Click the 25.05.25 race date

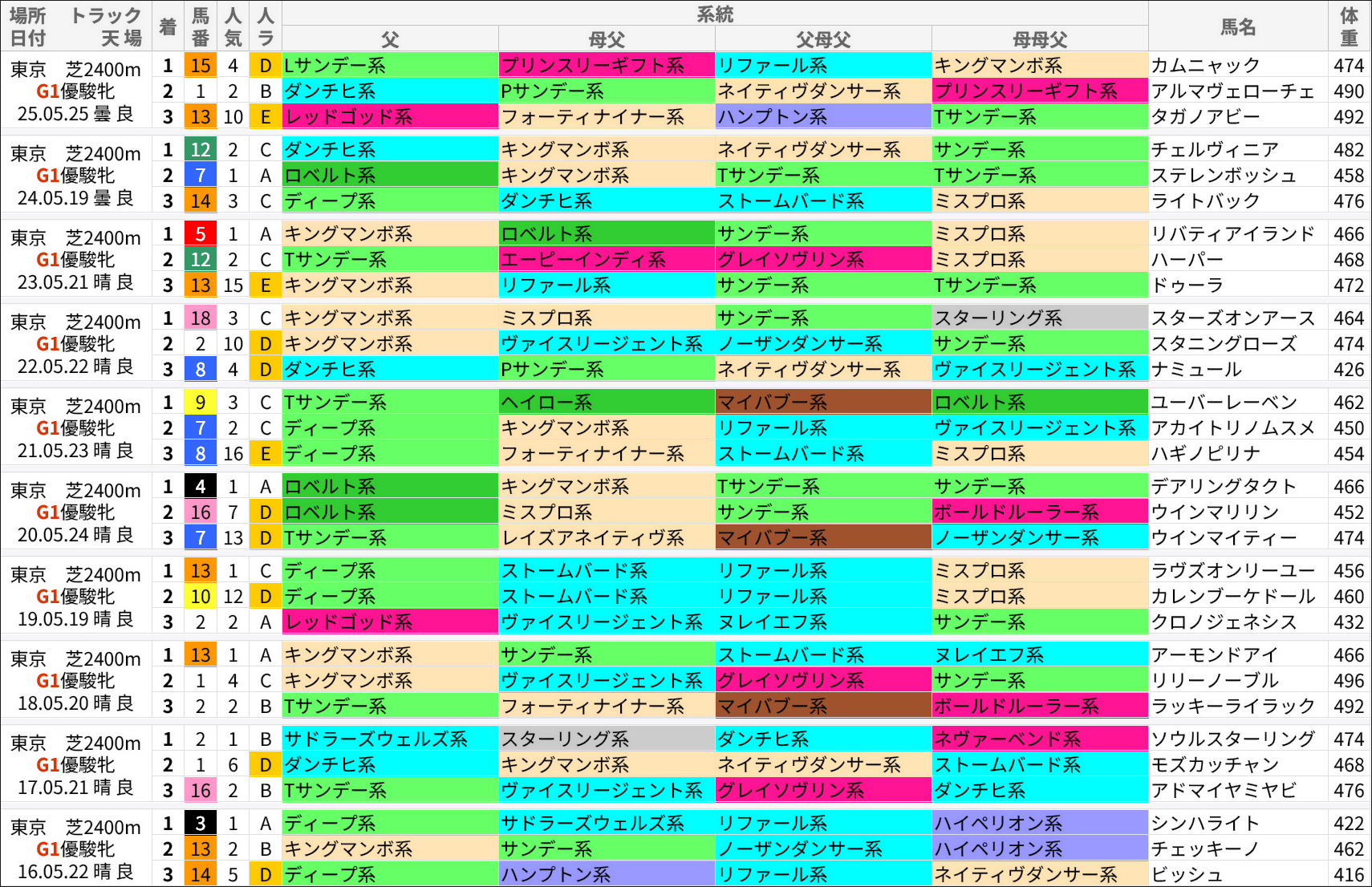point(53,115)
